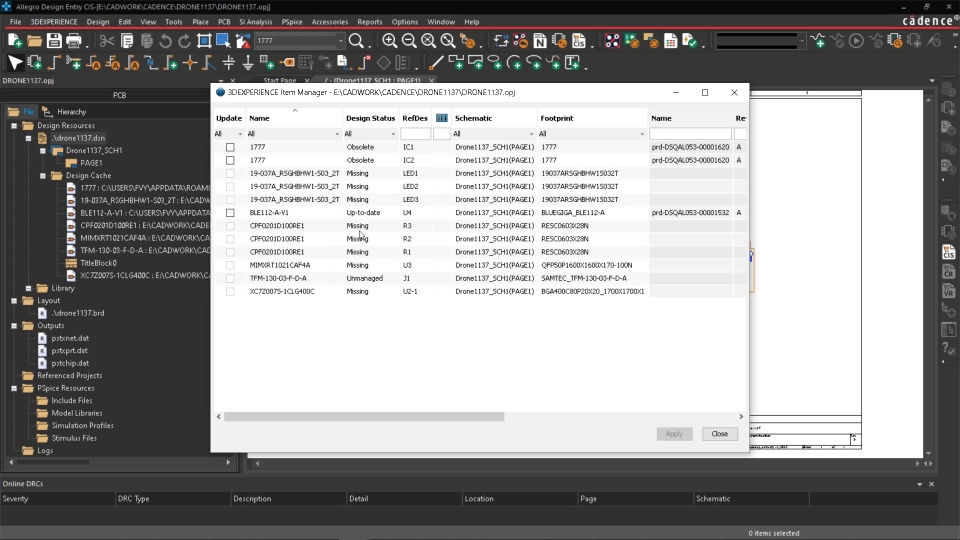Sort by Design Status column header
The height and width of the screenshot is (540, 960).
click(x=370, y=118)
